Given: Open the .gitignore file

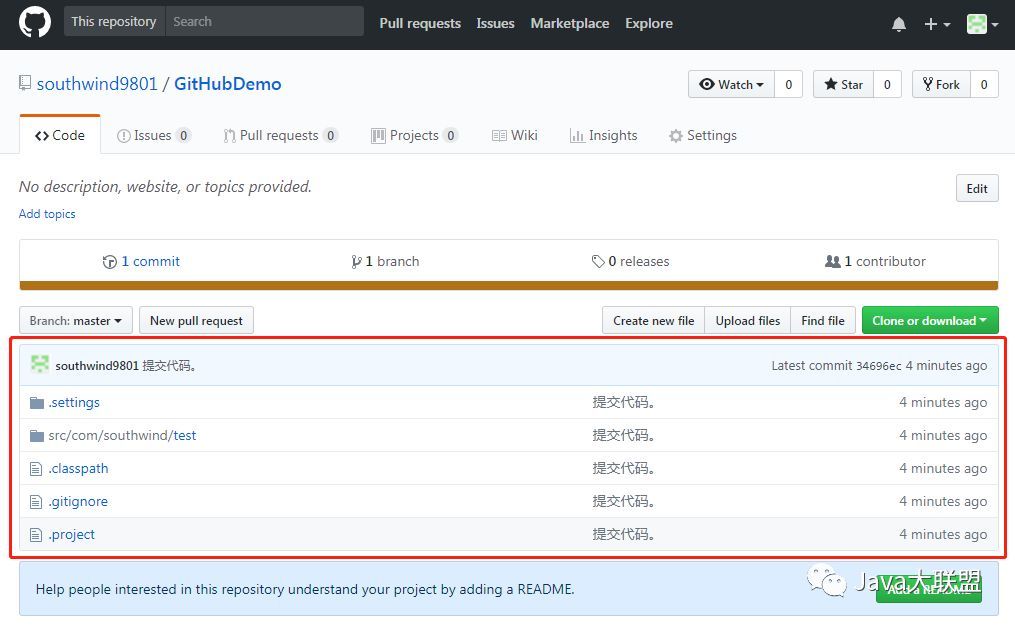Looking at the screenshot, I should (78, 502).
